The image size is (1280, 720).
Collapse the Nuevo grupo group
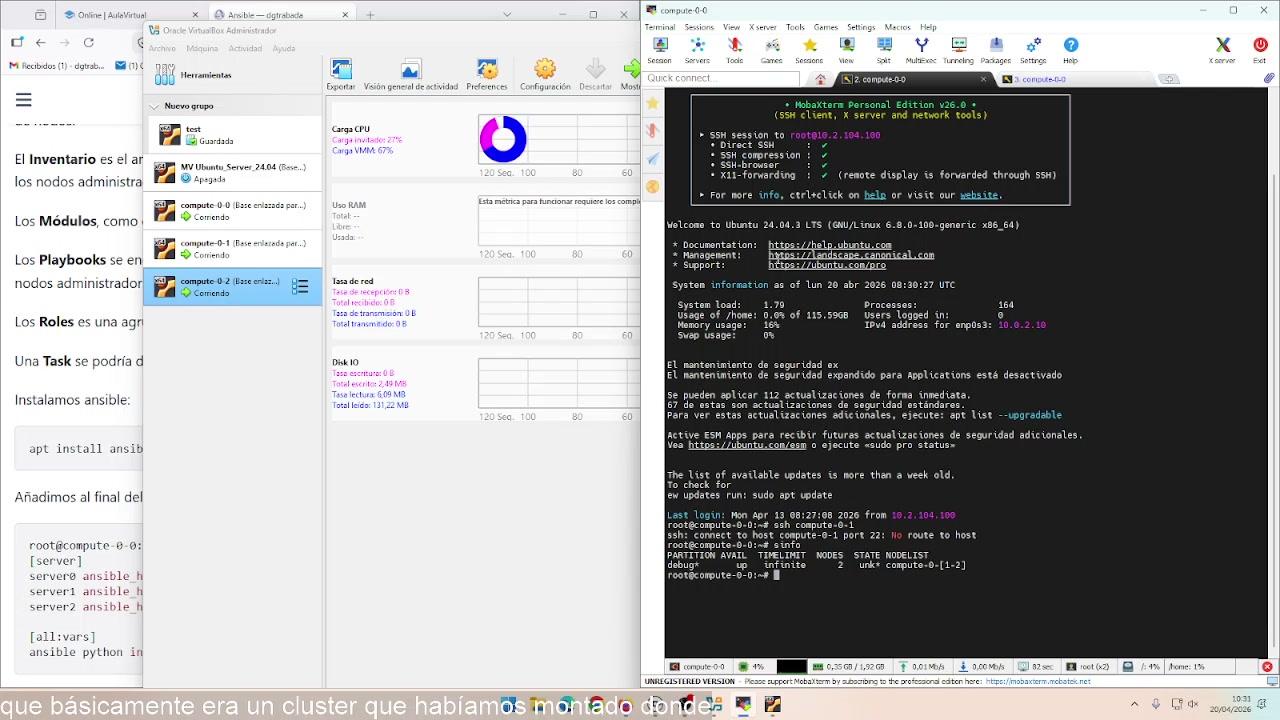[x=155, y=106]
